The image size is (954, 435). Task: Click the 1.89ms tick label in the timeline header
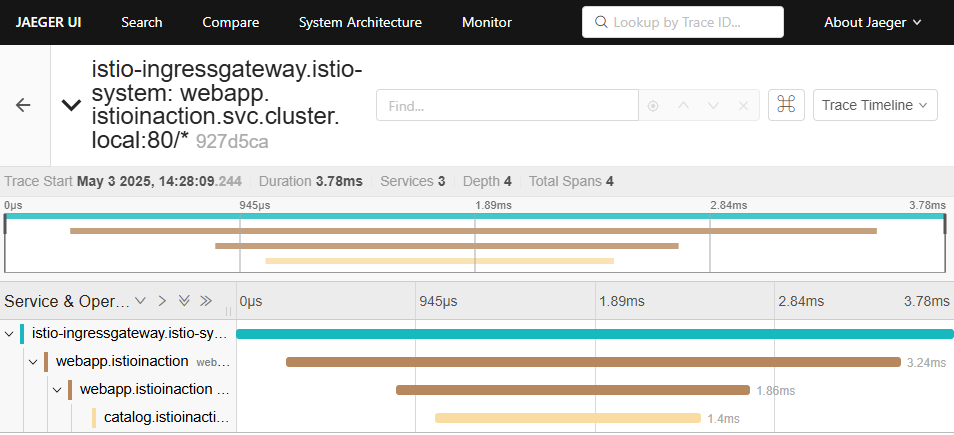[622, 301]
